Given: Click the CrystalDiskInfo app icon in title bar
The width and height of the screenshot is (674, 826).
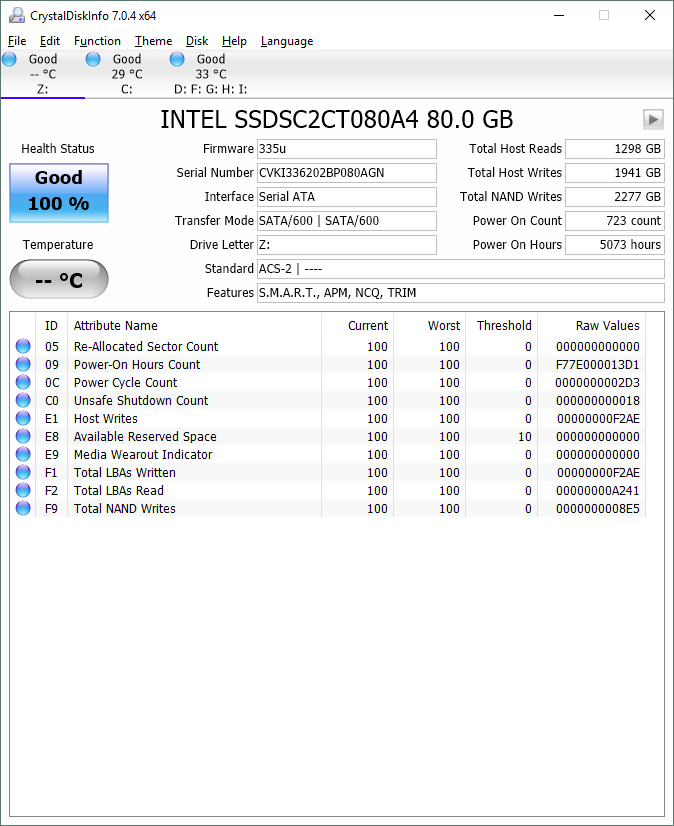Looking at the screenshot, I should click(x=17, y=16).
